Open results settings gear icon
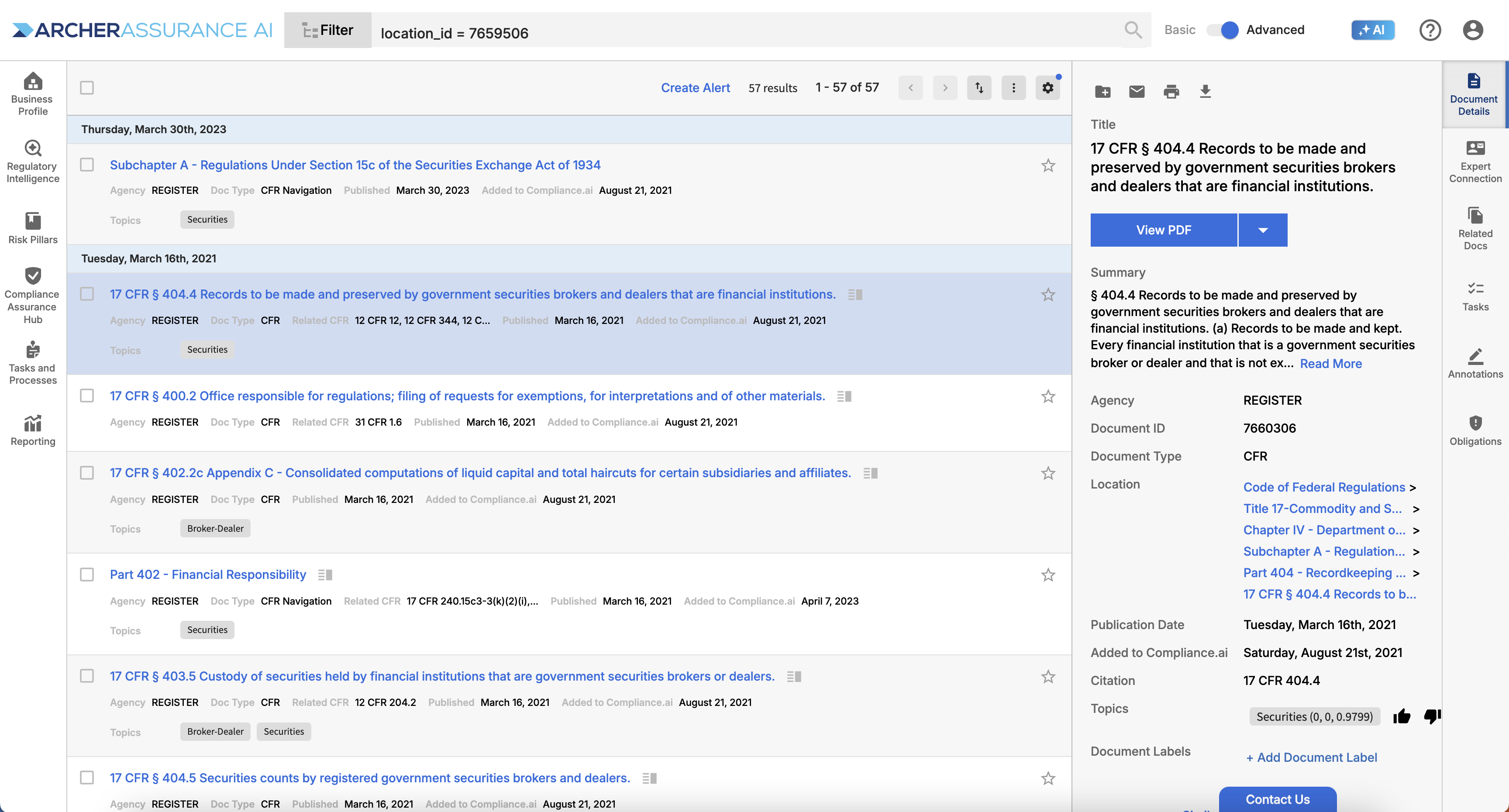This screenshot has width=1509, height=812. [1047, 88]
